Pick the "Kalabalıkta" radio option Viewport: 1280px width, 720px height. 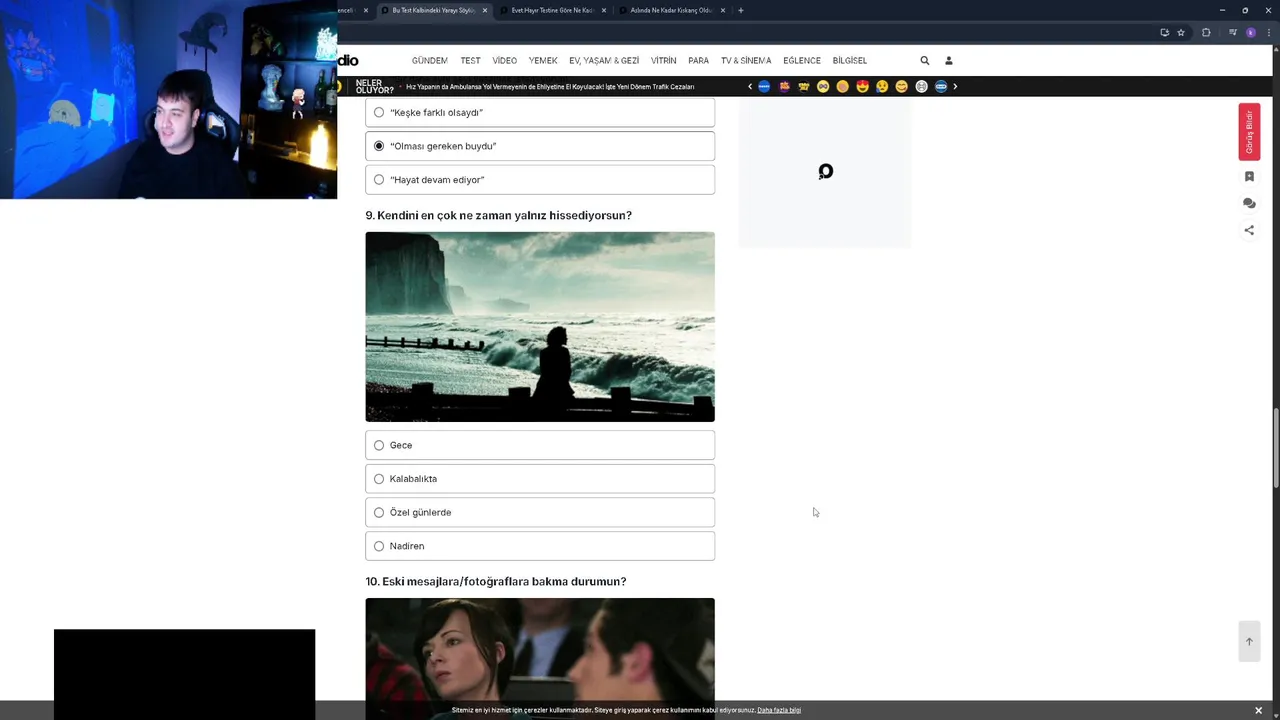pyautogui.click(x=540, y=479)
